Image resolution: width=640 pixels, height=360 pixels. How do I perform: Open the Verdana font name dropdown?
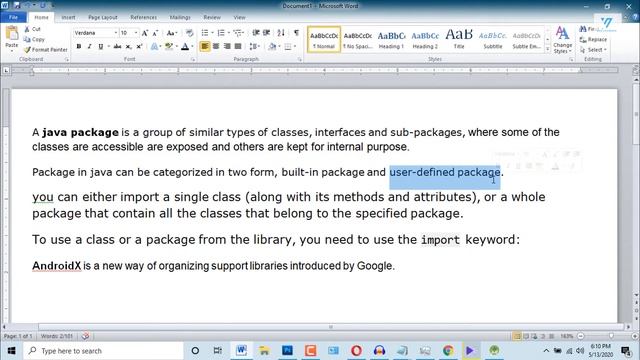pos(116,33)
